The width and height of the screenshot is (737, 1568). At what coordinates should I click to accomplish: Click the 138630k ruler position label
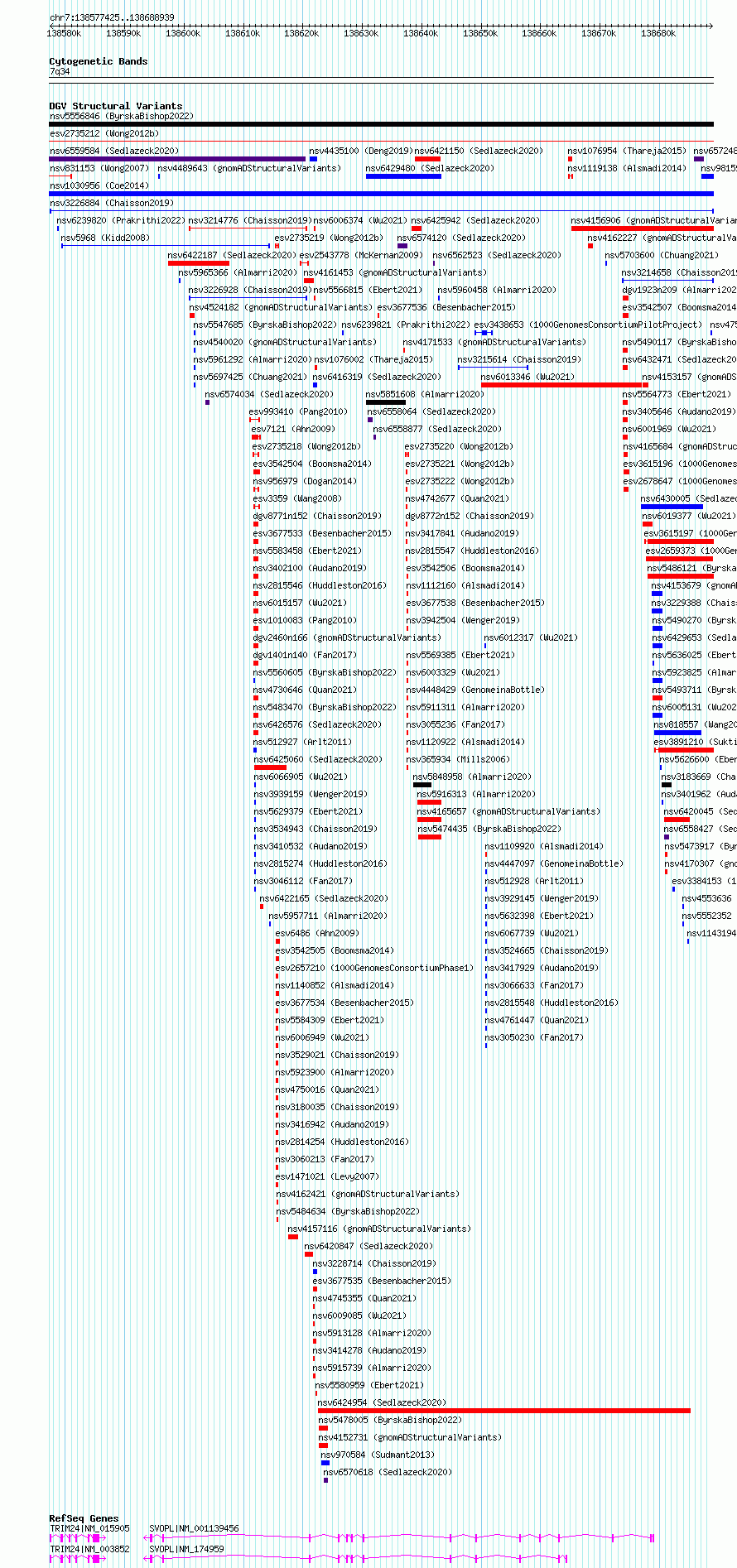coord(361,33)
